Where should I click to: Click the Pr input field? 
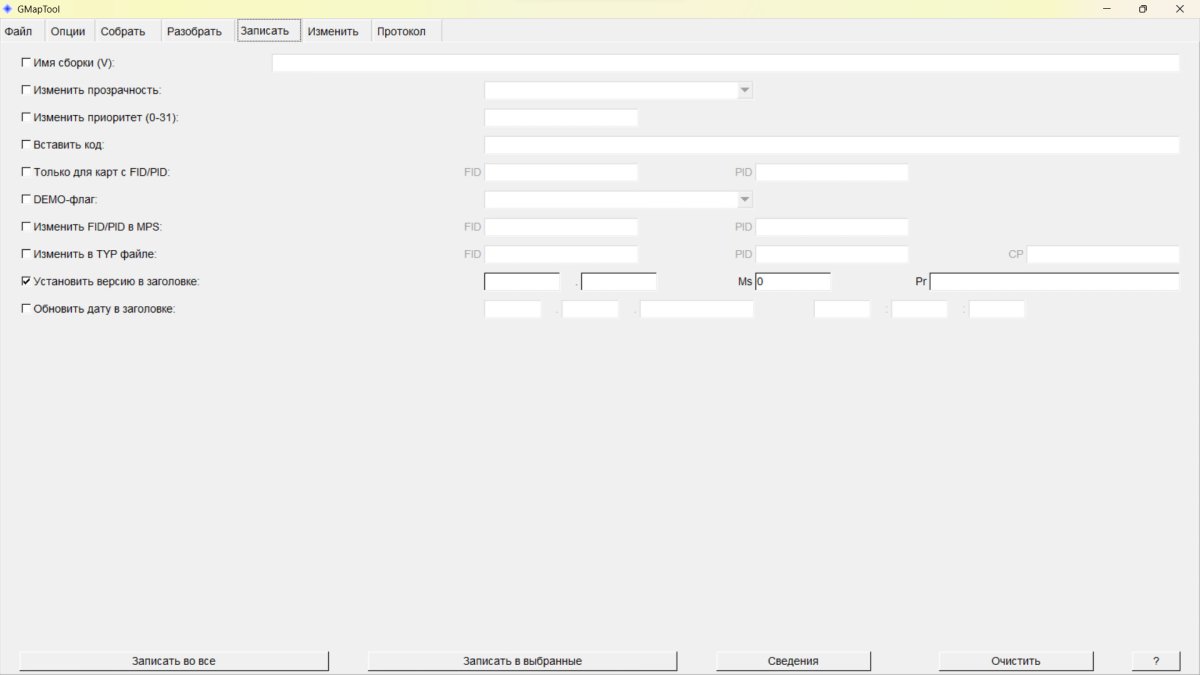click(1054, 282)
